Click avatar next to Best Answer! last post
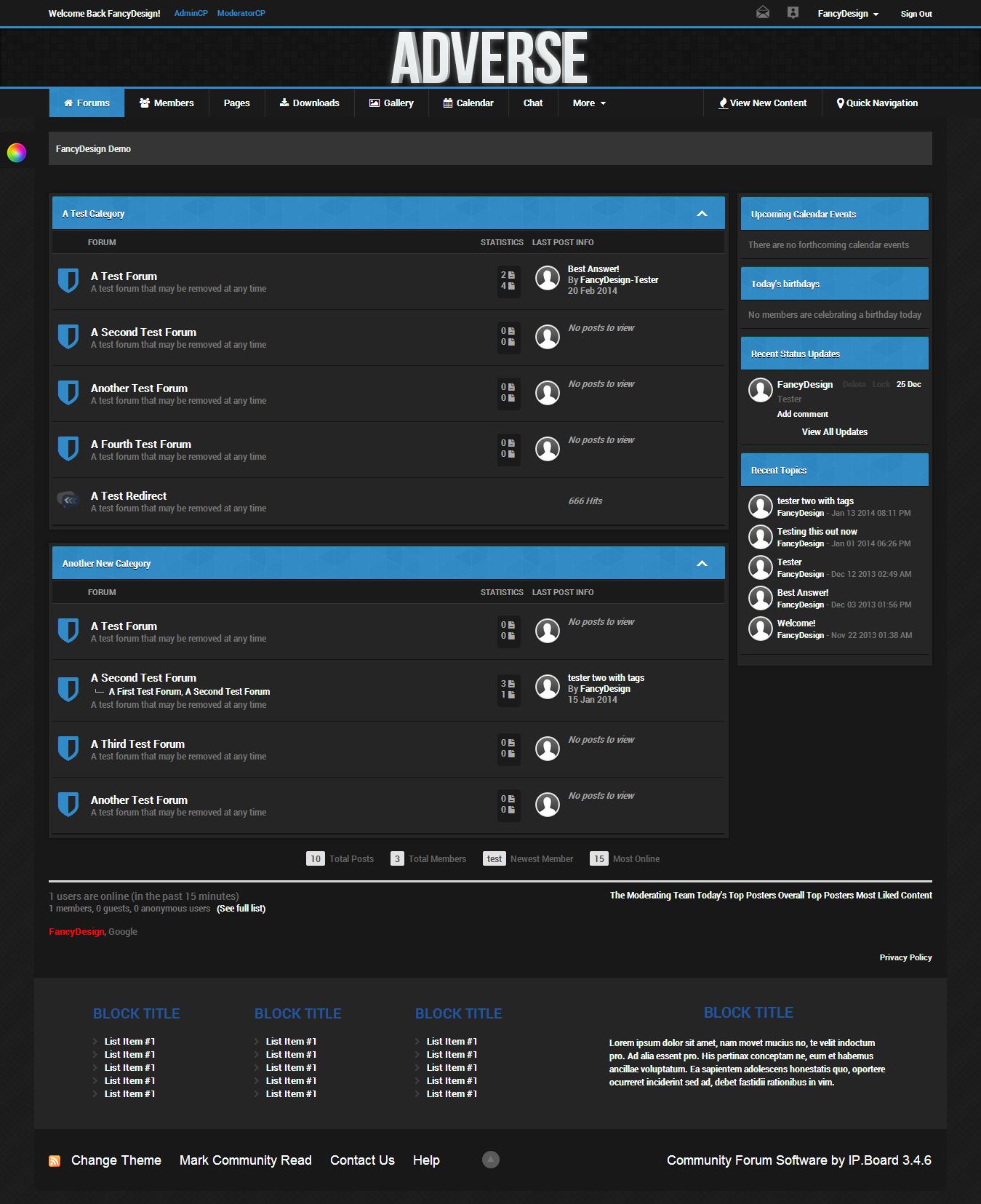Viewport: 981px width, 1204px height. [x=547, y=279]
